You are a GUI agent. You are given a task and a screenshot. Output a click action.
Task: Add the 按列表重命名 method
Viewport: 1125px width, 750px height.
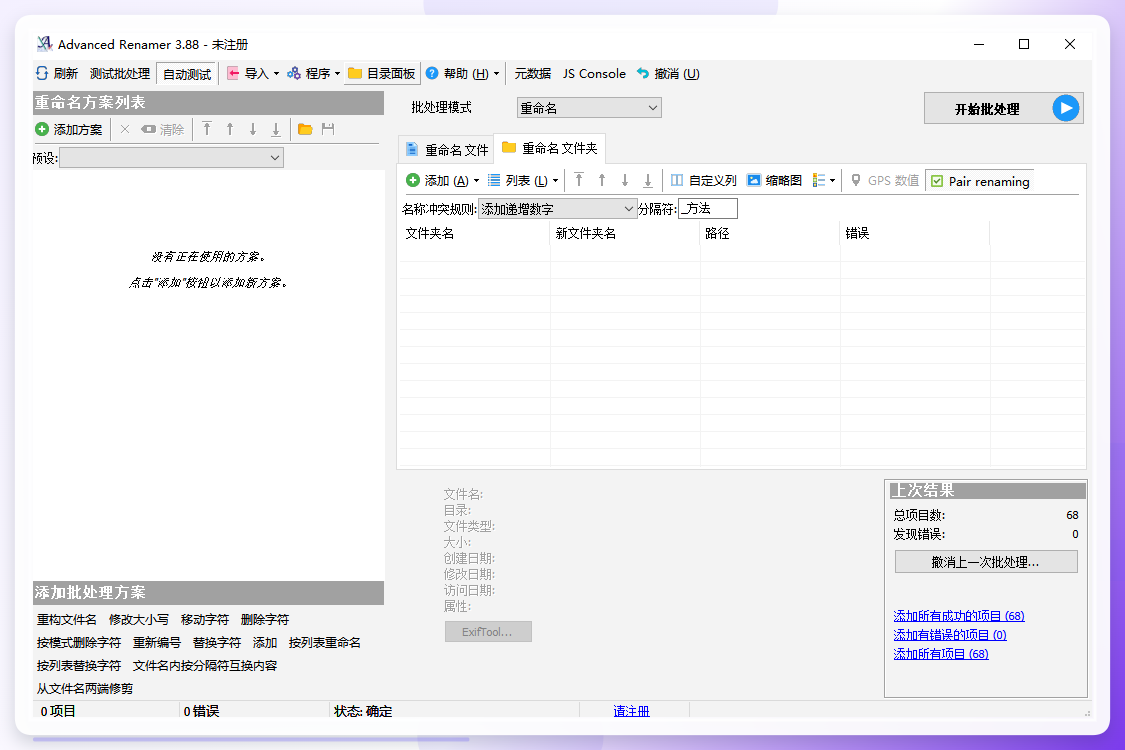point(324,642)
